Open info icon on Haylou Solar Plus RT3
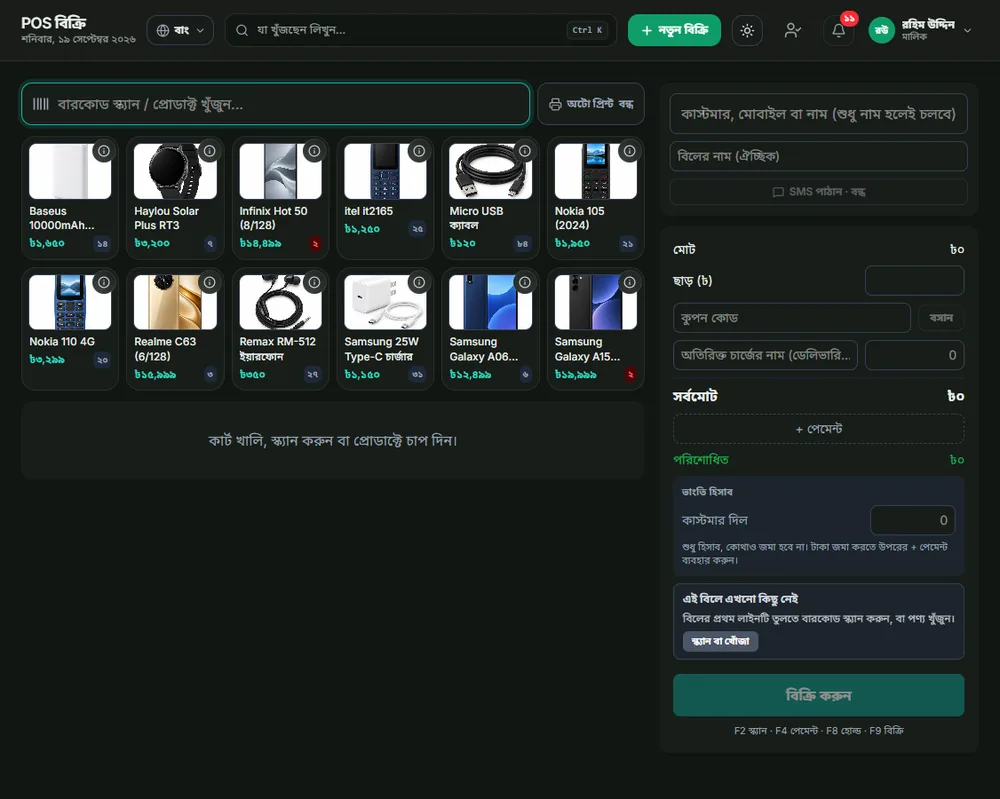 pos(209,151)
